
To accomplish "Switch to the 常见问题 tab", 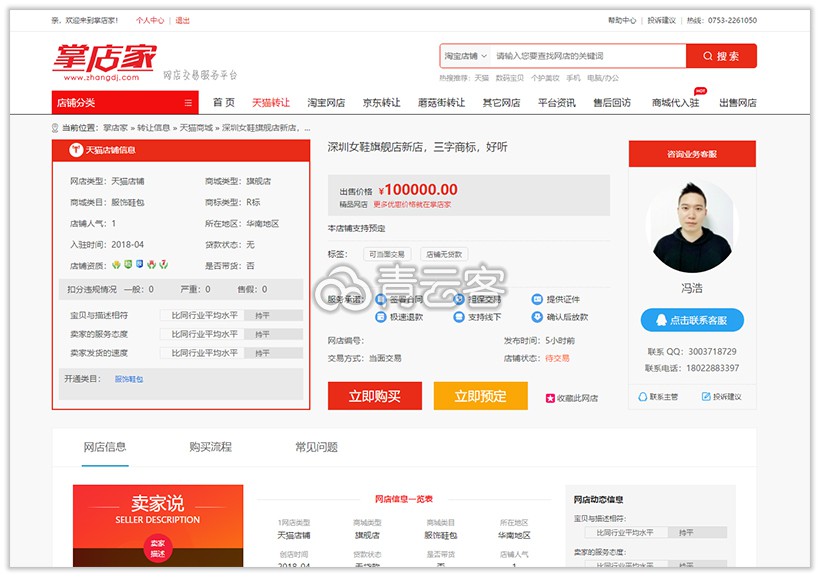I will 316,447.
